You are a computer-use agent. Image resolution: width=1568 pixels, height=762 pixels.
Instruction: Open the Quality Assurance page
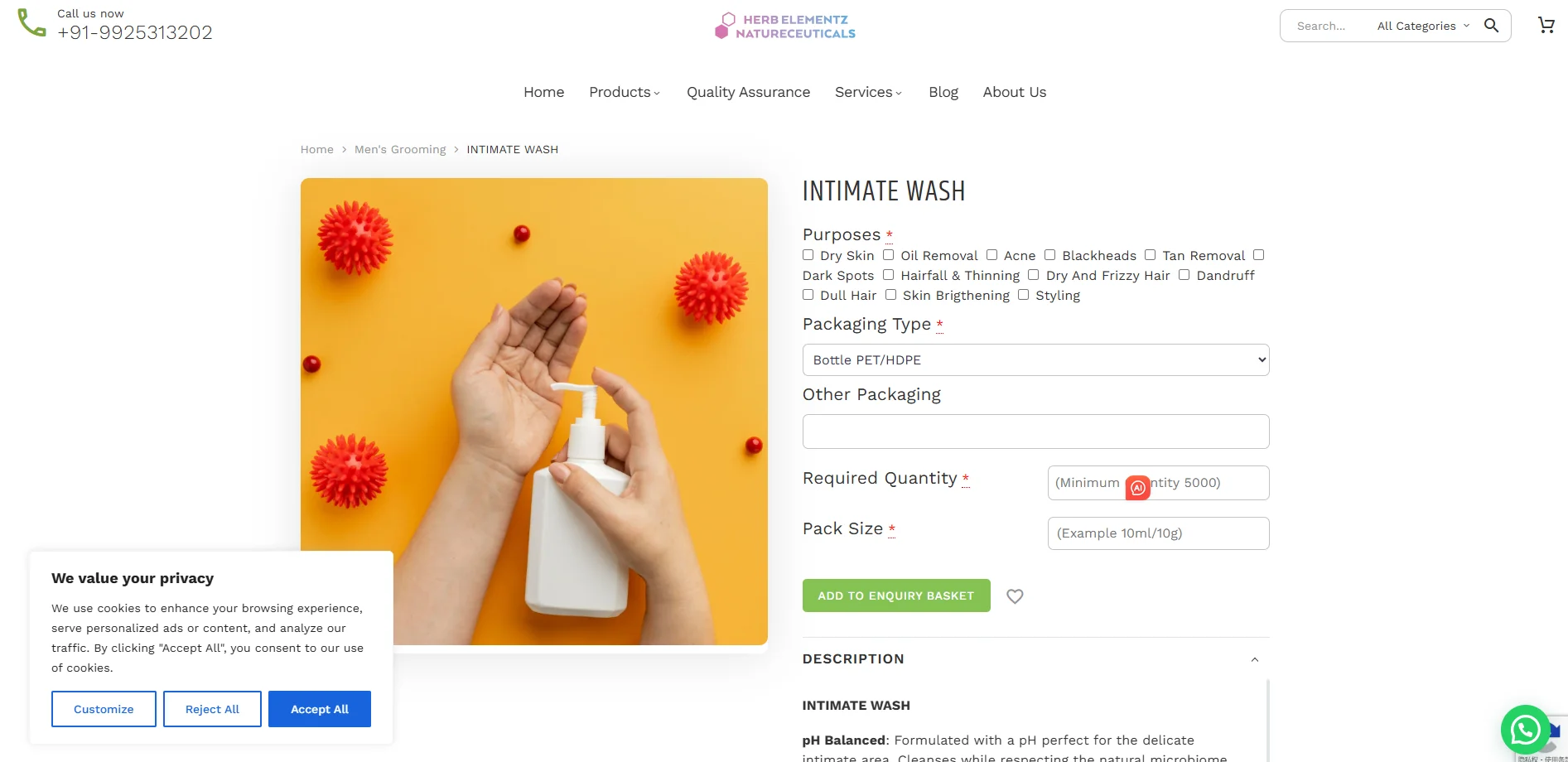pyautogui.click(x=747, y=92)
